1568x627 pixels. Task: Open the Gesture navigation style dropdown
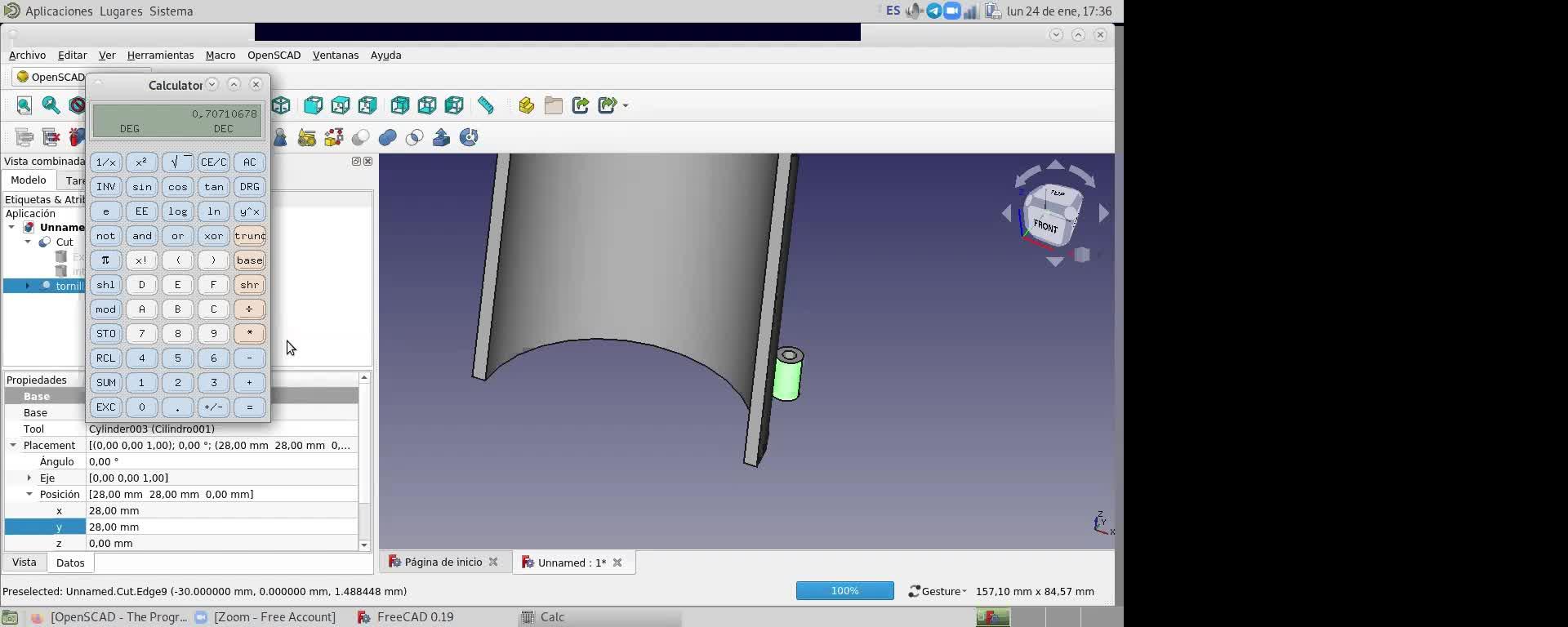click(938, 591)
